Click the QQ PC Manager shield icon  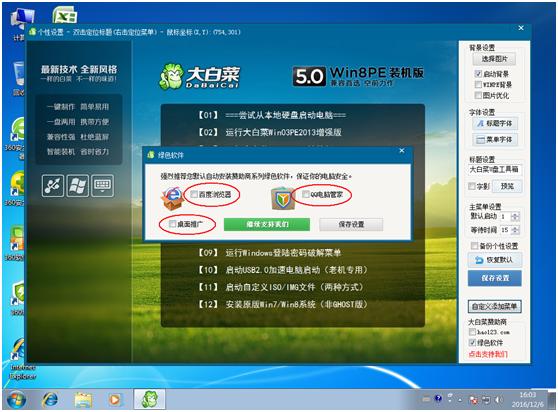point(283,198)
